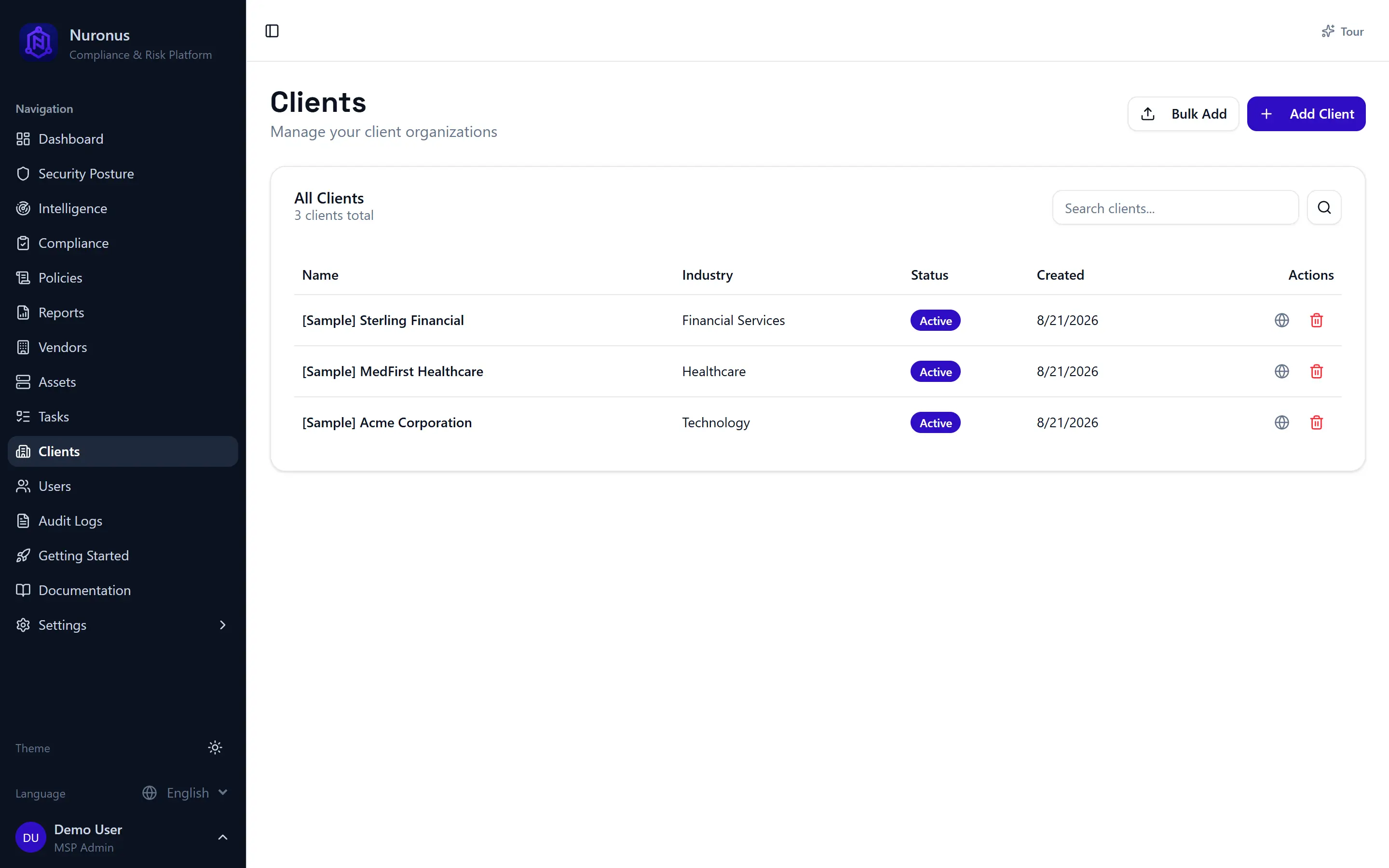
Task: Expand the Settings menu chevron
Action: [x=223, y=624]
